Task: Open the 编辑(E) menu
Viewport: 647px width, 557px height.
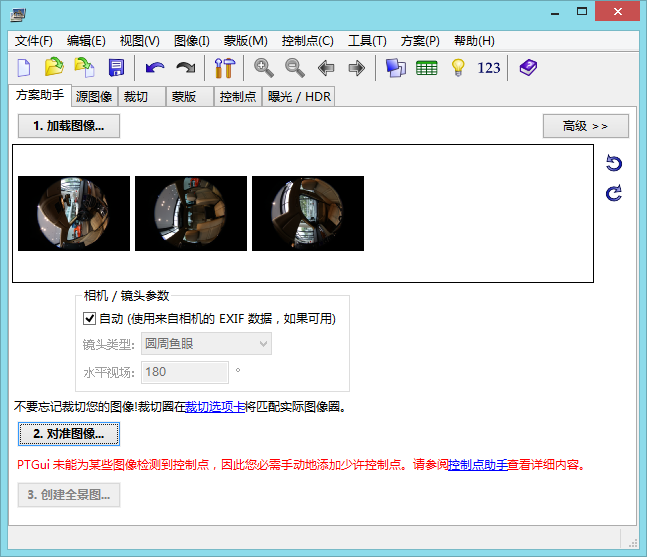Action: (x=86, y=41)
